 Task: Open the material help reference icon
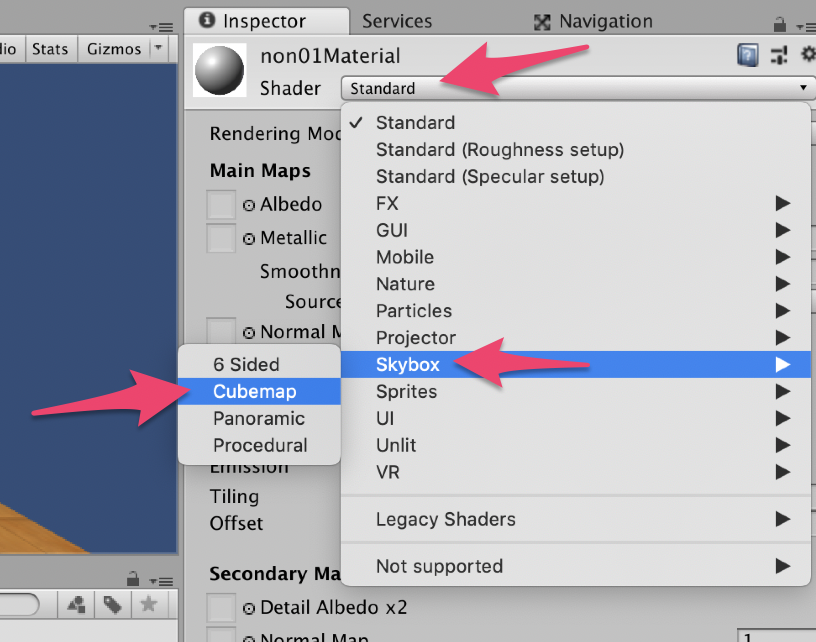coord(747,55)
